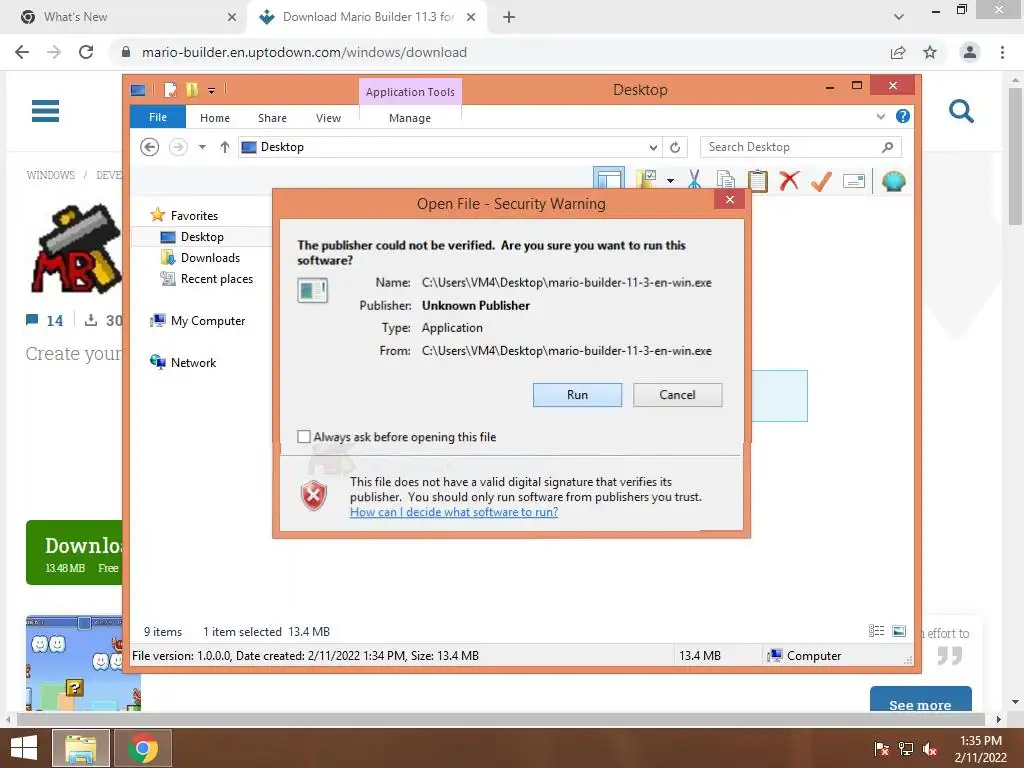Close the Security Warning dialog with X

coord(730,199)
